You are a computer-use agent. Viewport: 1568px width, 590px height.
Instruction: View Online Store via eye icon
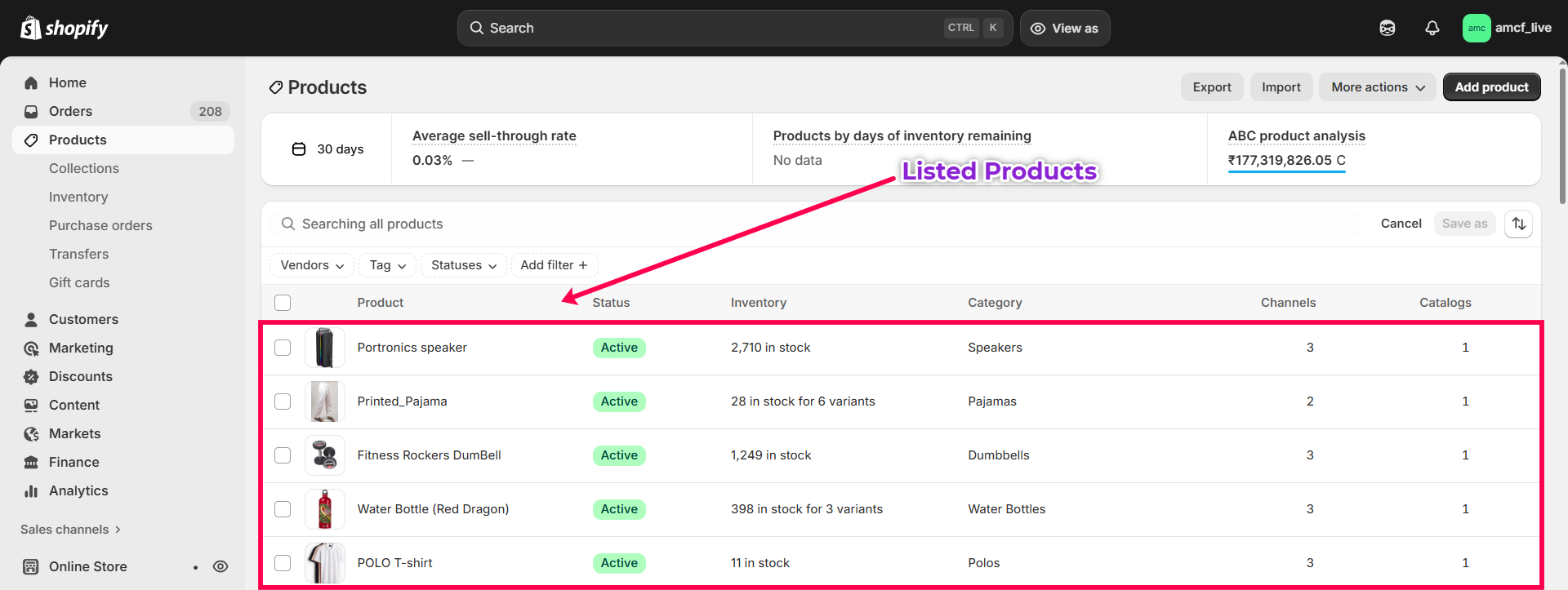point(220,566)
